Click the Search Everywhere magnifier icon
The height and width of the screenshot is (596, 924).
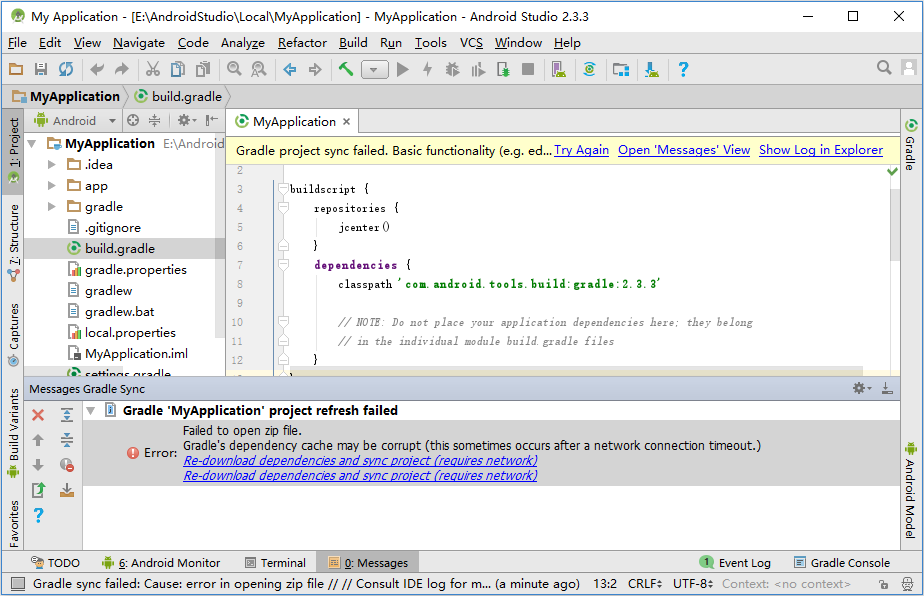click(884, 68)
